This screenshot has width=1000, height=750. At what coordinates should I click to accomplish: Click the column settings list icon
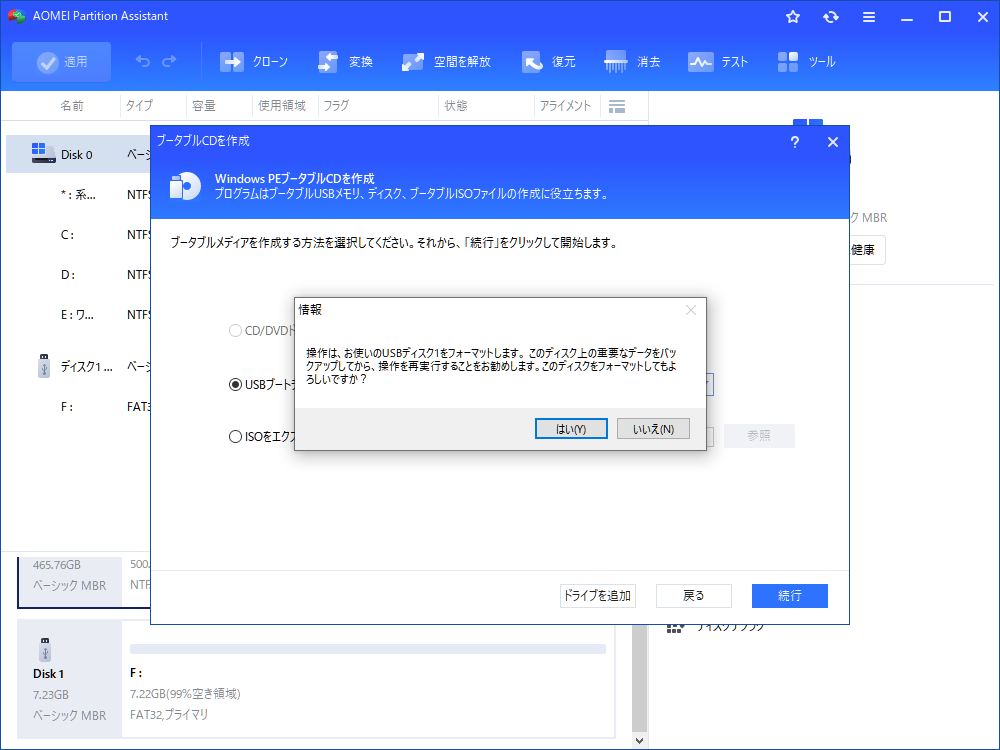click(x=617, y=107)
